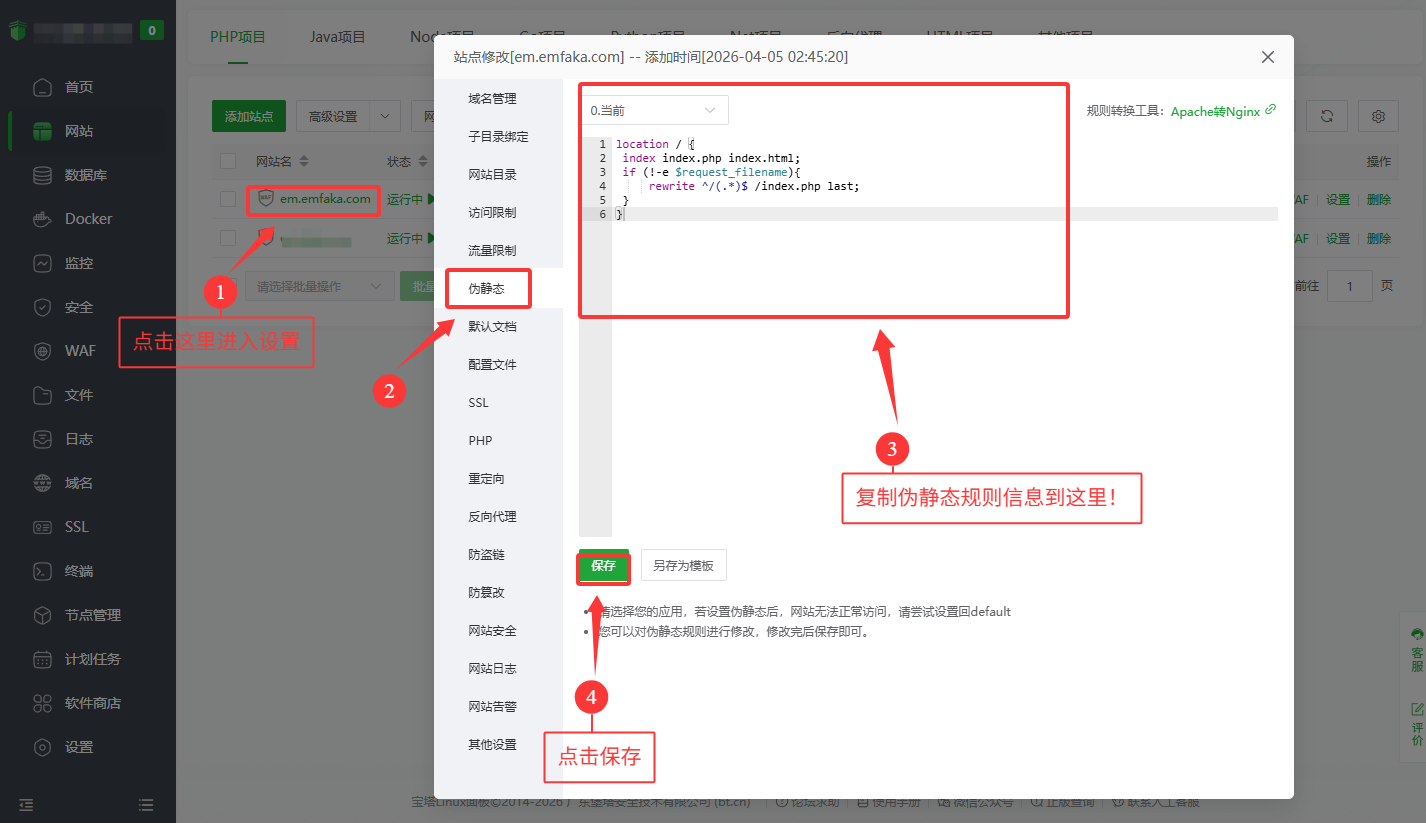Image resolution: width=1426 pixels, height=823 pixels.
Task: Check the checkbox beside em.emfaka.com
Action: click(227, 199)
